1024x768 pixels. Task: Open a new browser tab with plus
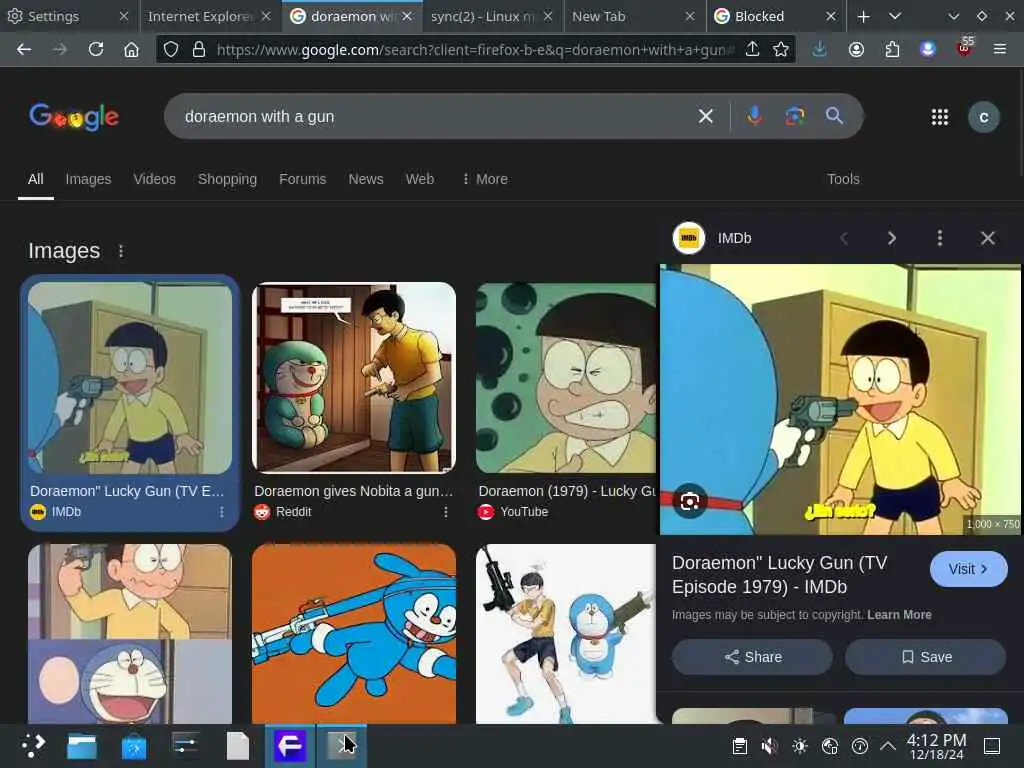(x=863, y=16)
